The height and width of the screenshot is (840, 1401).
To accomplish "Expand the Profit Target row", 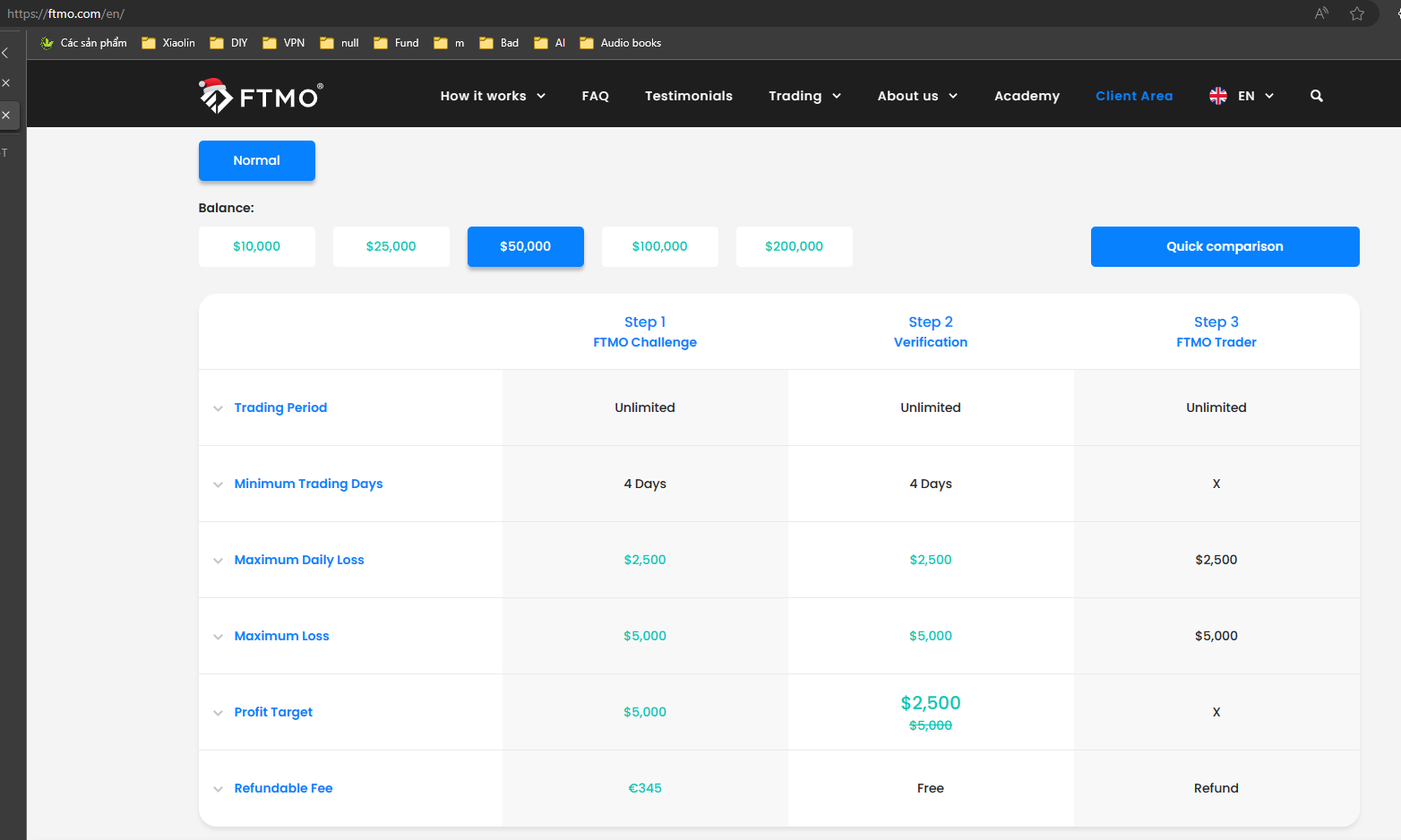I will pyautogui.click(x=218, y=713).
